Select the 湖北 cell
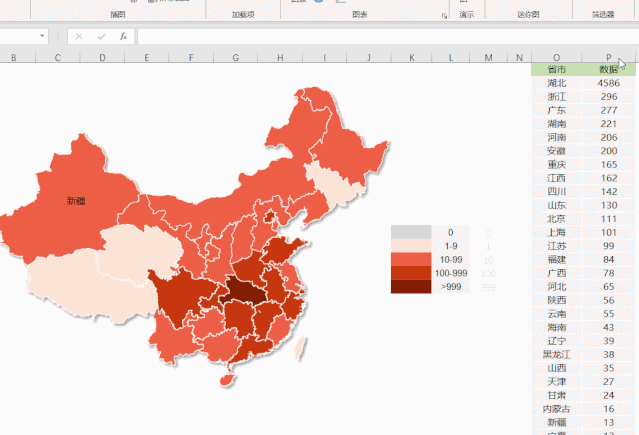 (557, 83)
